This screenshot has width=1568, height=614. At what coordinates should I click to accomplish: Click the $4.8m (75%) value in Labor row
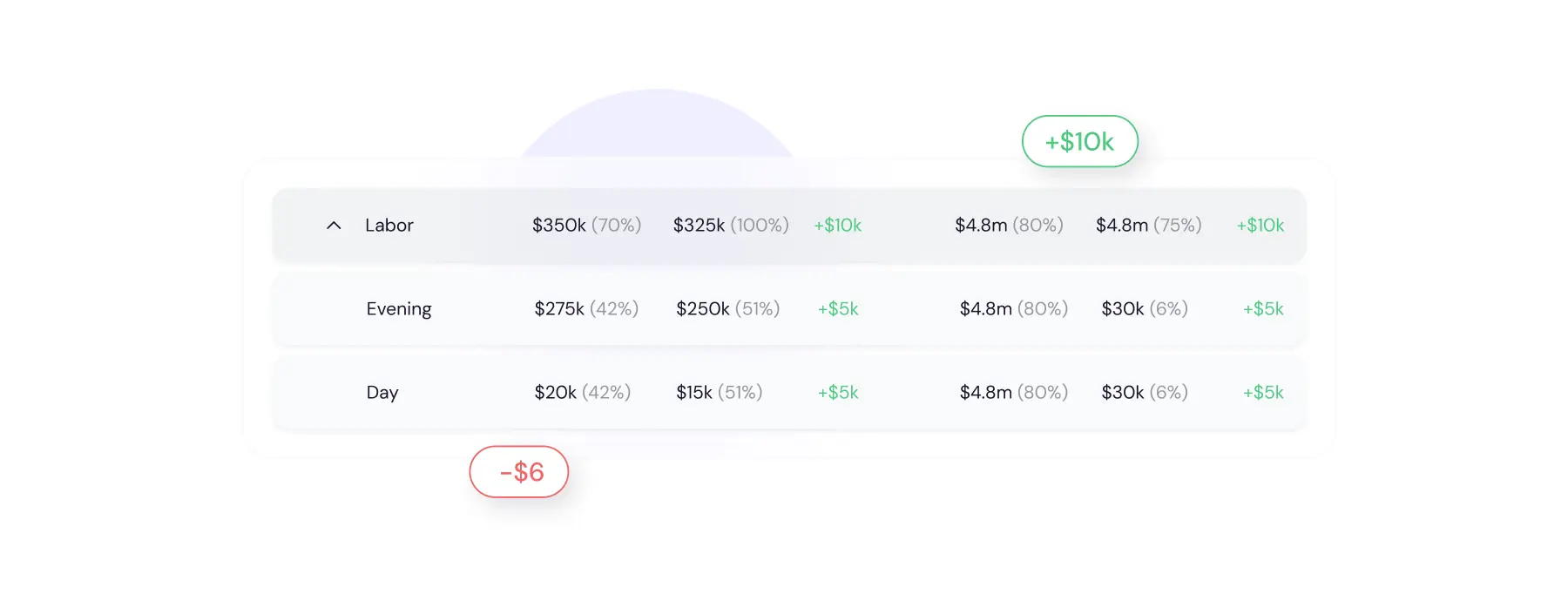[1147, 225]
